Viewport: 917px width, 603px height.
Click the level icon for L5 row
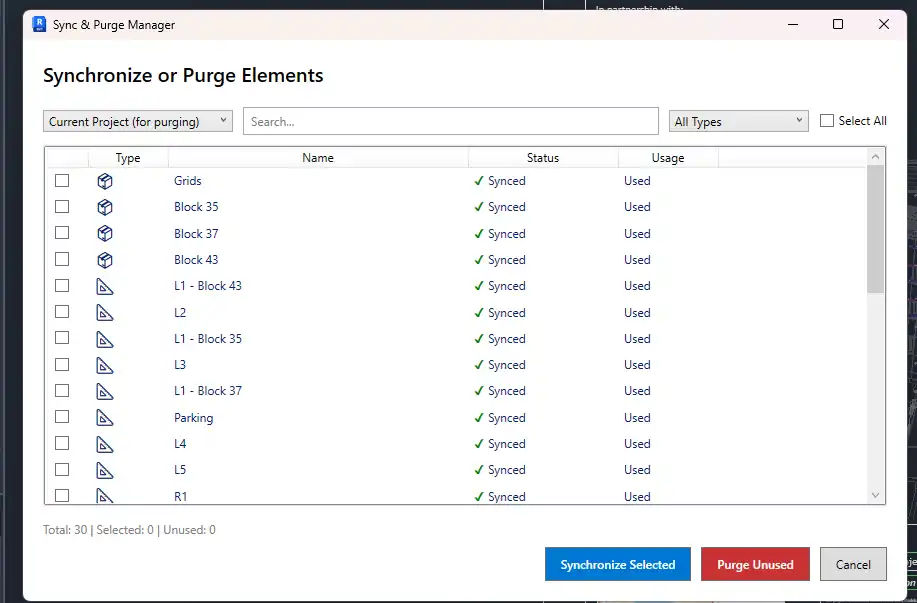(x=105, y=470)
